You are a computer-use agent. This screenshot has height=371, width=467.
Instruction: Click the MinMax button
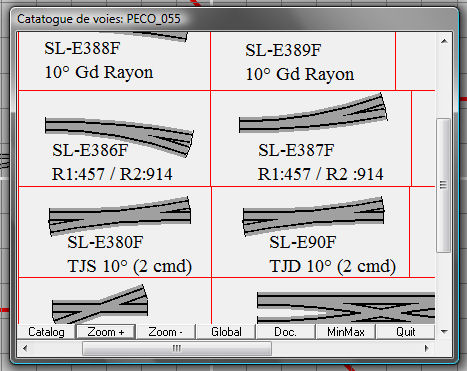346,332
